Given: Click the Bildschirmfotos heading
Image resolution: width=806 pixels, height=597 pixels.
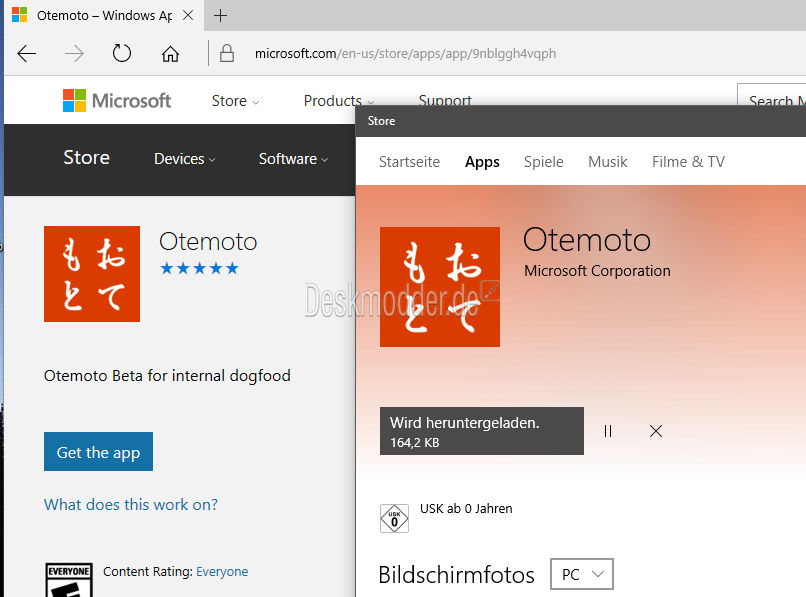Looking at the screenshot, I should pos(456,575).
